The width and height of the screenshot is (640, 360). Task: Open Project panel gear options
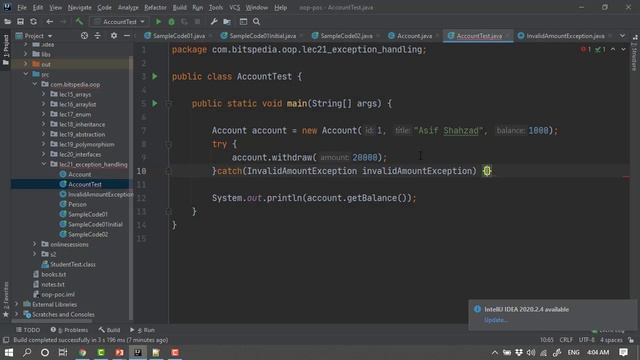coord(114,36)
